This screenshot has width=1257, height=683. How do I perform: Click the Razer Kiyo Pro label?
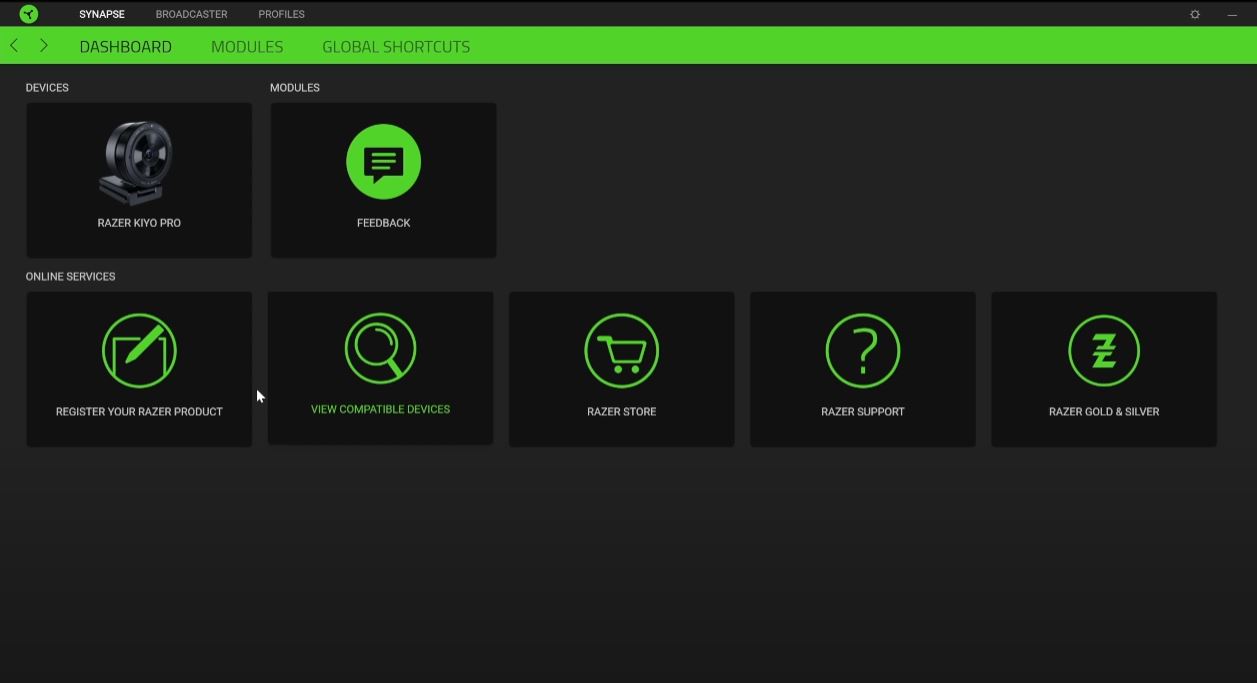(x=139, y=223)
